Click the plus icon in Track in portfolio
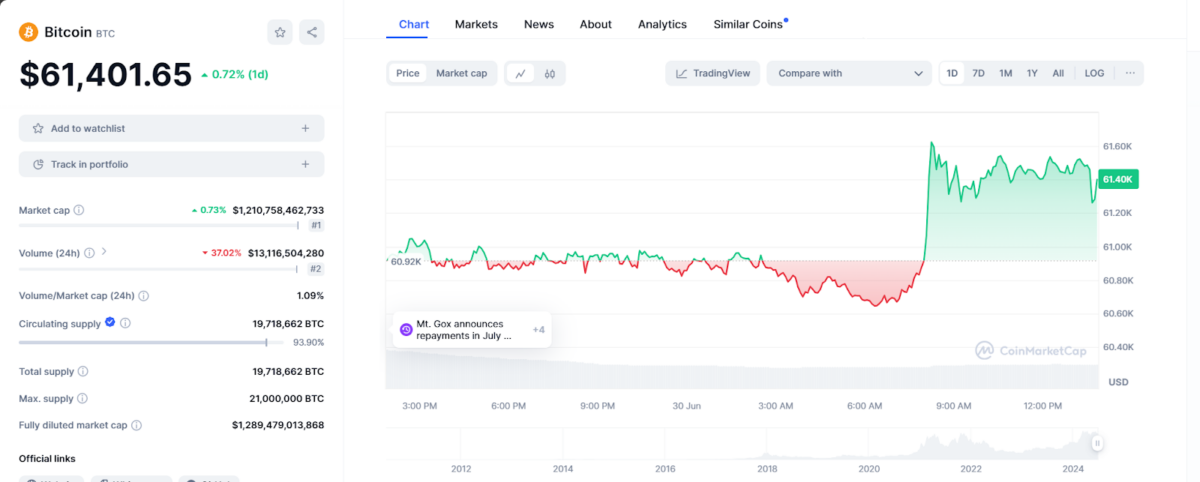1200x482 pixels. point(305,164)
